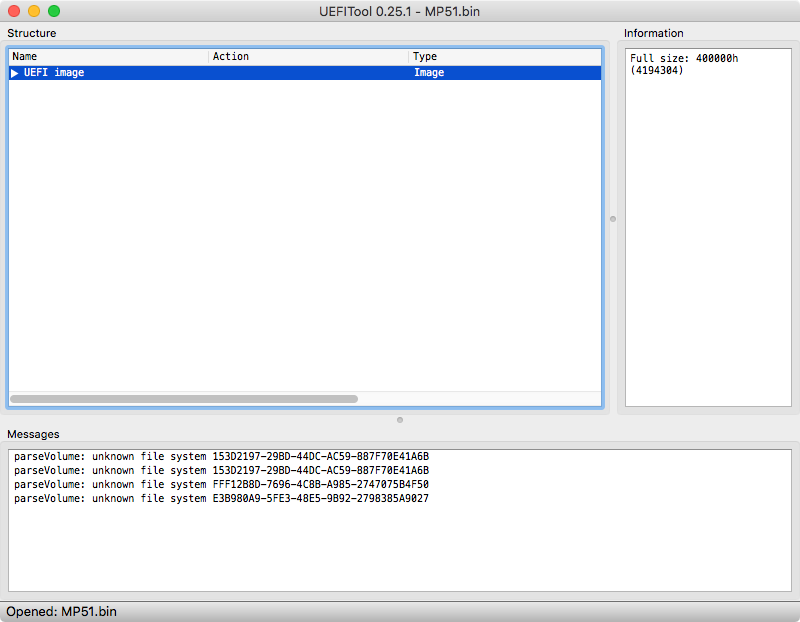The image size is (800, 622).
Task: Click the Name column header
Action: (x=108, y=56)
